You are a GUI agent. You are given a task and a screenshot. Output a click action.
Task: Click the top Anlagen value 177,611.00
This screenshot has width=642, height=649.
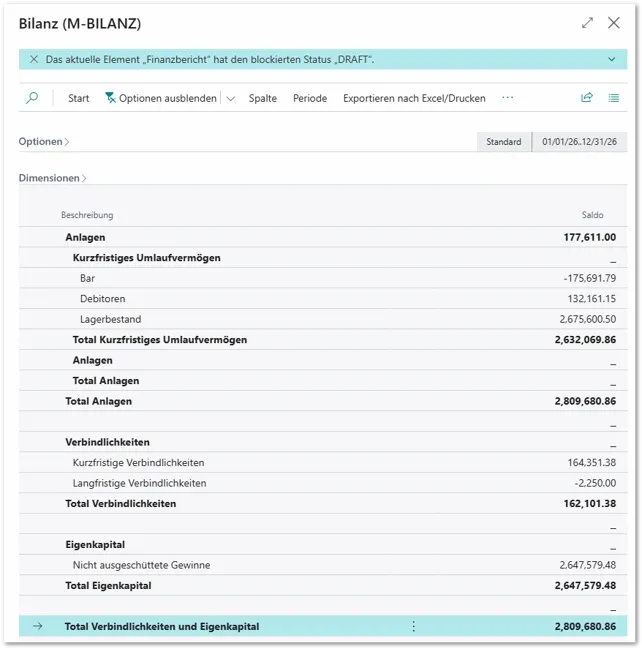[589, 237]
